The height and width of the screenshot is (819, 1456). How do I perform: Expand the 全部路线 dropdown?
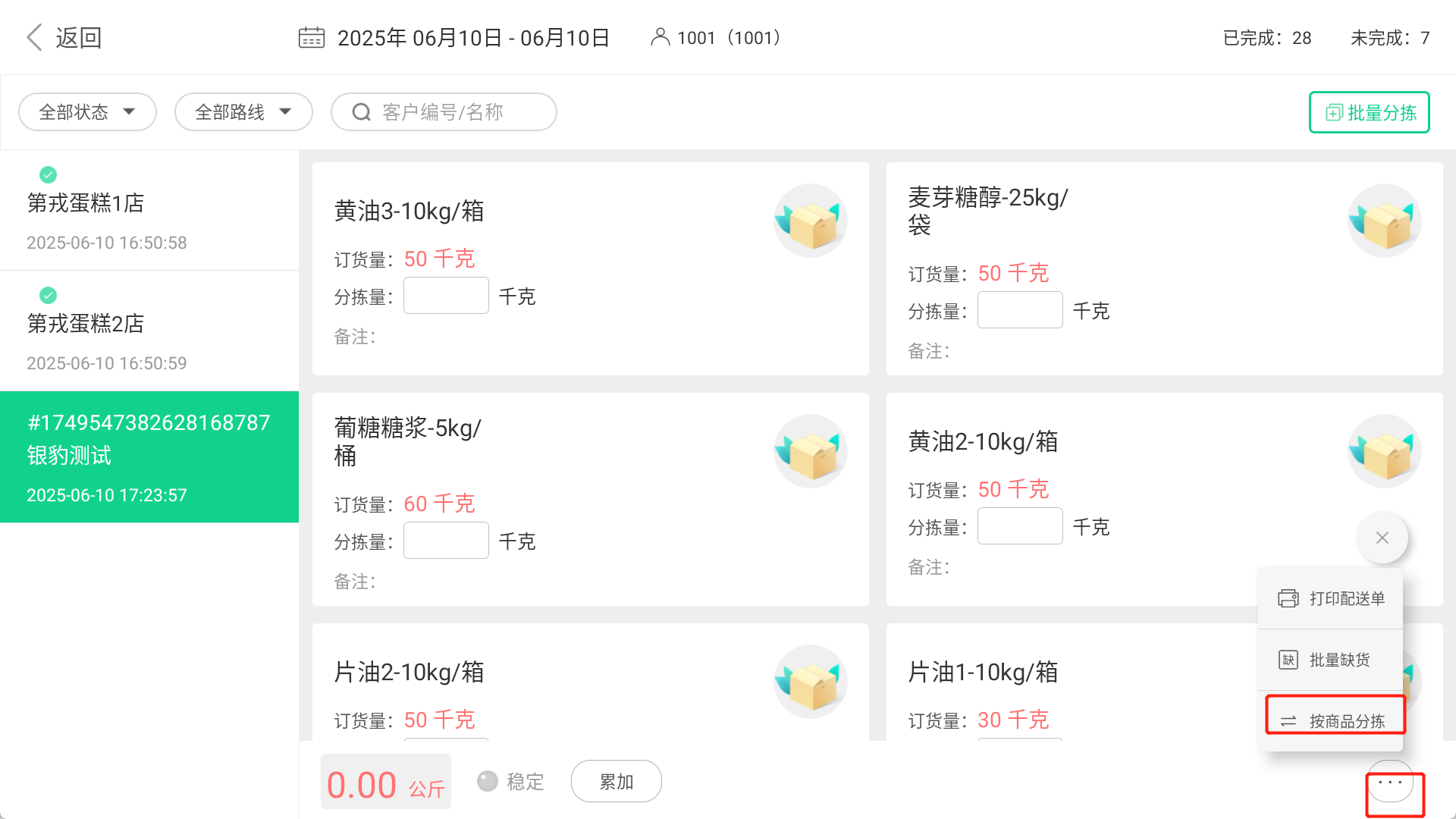point(243,112)
